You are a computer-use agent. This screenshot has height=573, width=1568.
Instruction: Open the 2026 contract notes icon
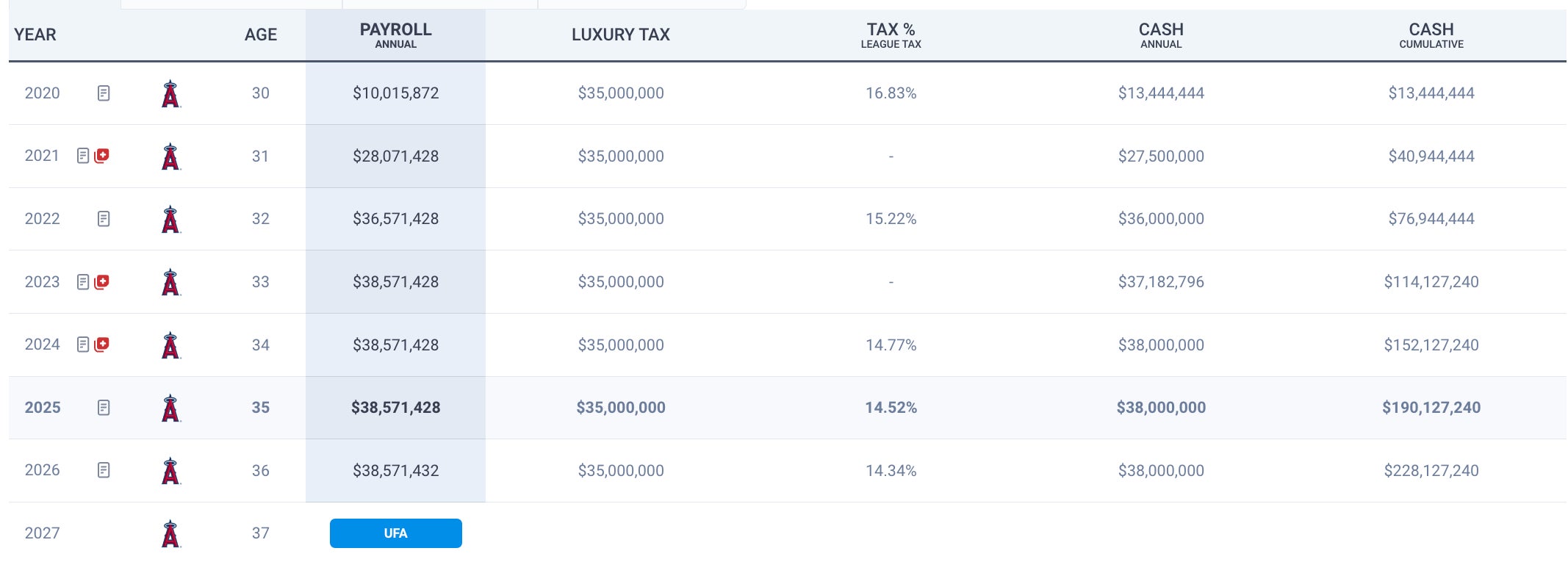pyautogui.click(x=104, y=470)
